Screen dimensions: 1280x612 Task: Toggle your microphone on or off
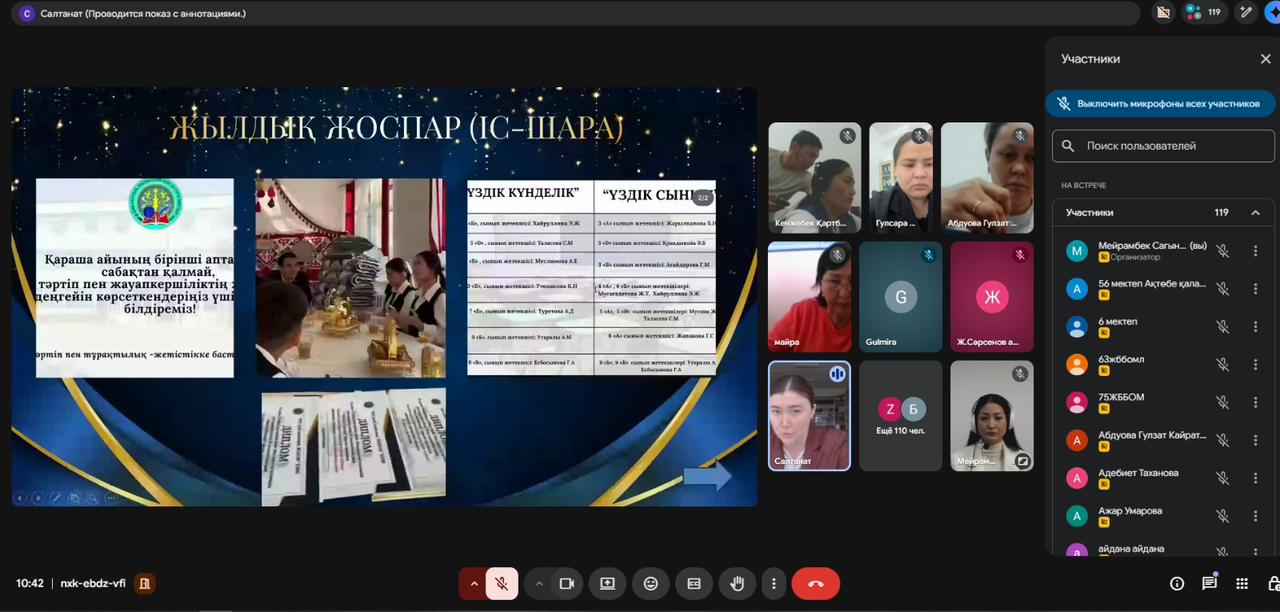pos(502,583)
